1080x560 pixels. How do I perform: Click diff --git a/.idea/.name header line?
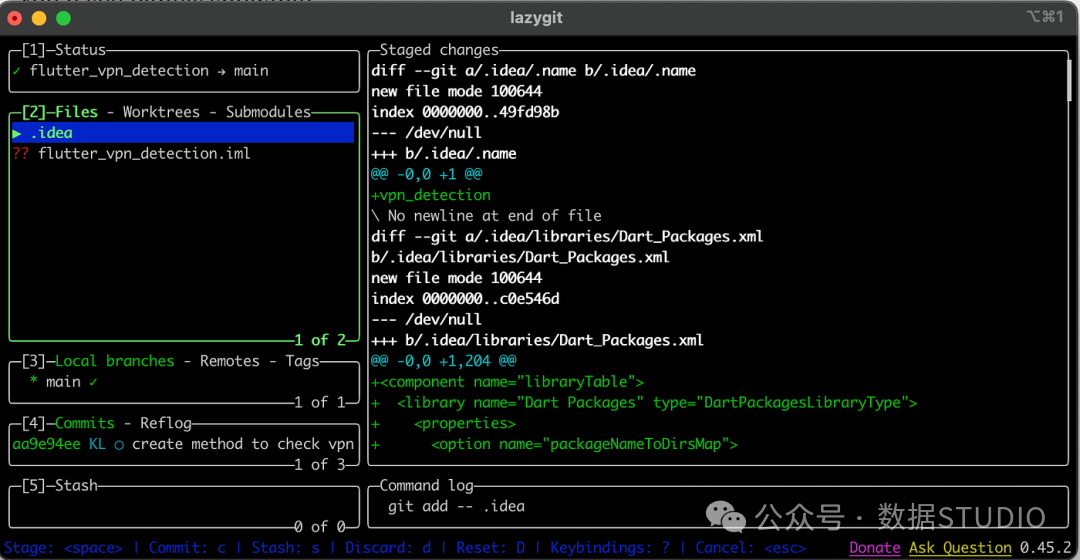click(x=533, y=71)
